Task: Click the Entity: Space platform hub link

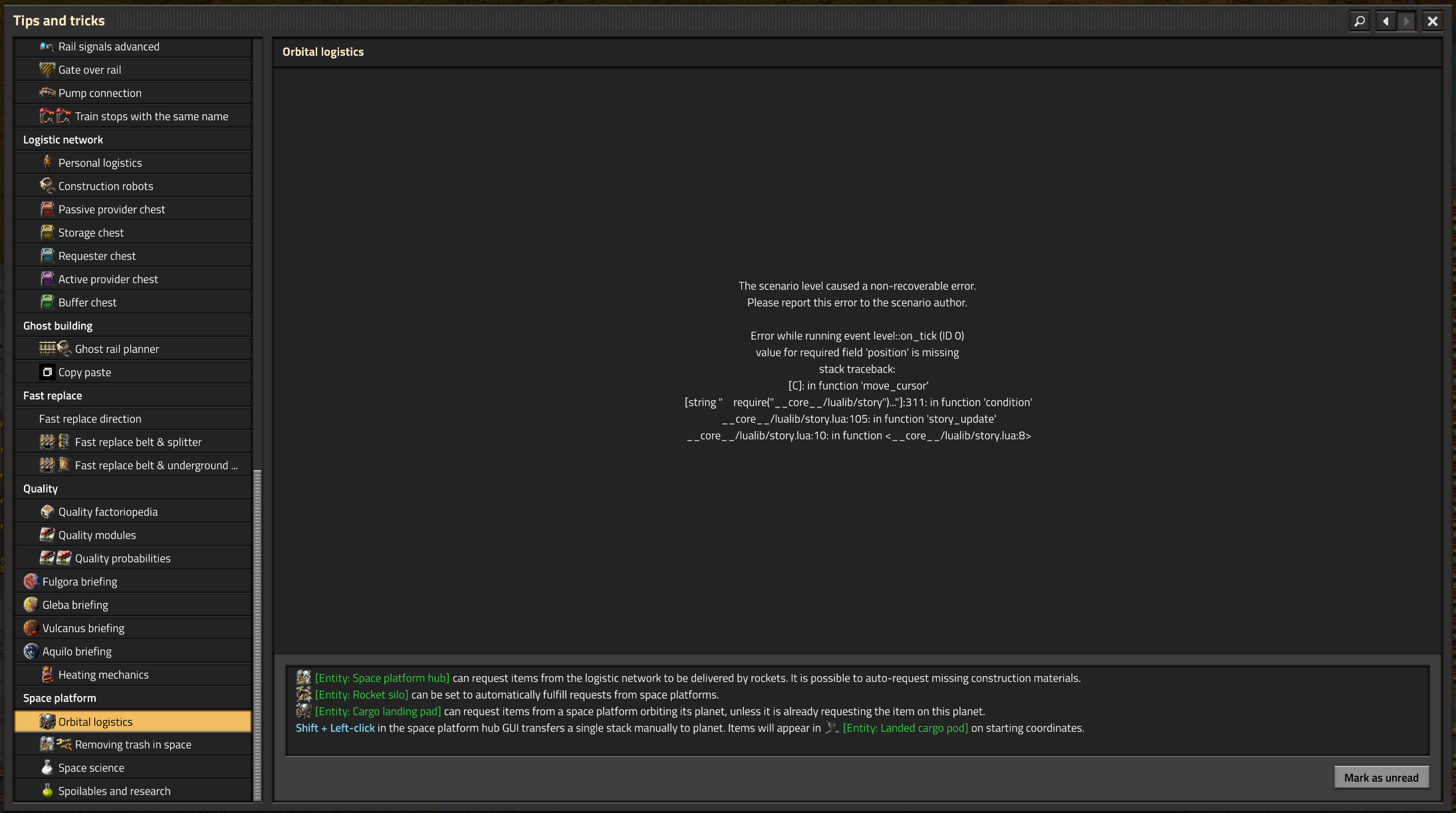Action: tap(382, 678)
